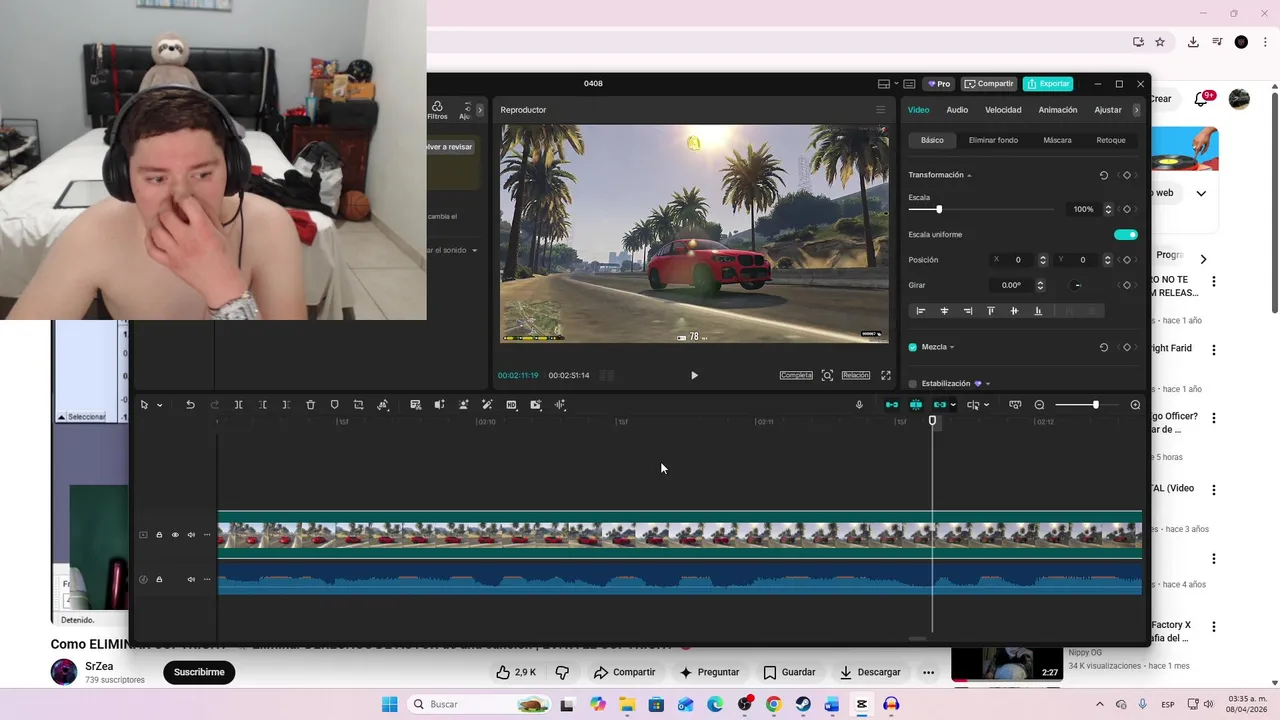The height and width of the screenshot is (720, 1280).
Task: Select the Máscara subtab
Action: [1057, 140]
